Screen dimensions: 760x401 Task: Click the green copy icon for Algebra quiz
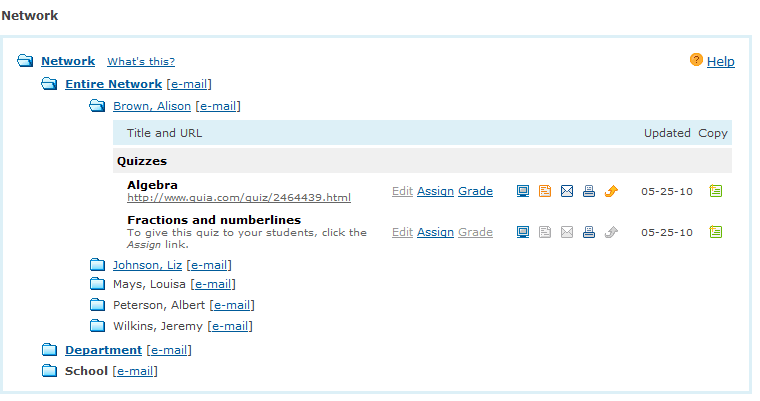(x=715, y=191)
